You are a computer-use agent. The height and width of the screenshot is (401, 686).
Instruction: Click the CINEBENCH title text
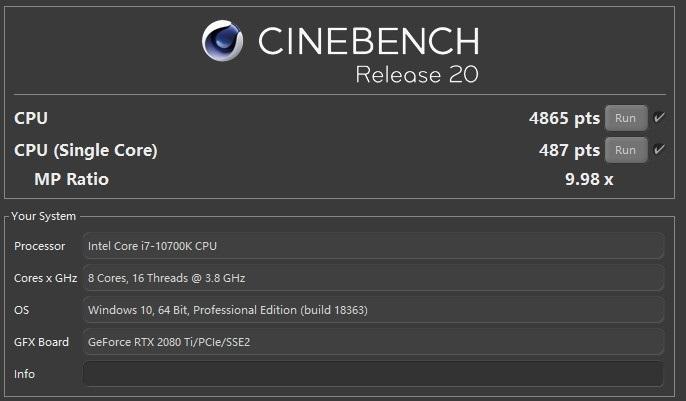[368, 41]
